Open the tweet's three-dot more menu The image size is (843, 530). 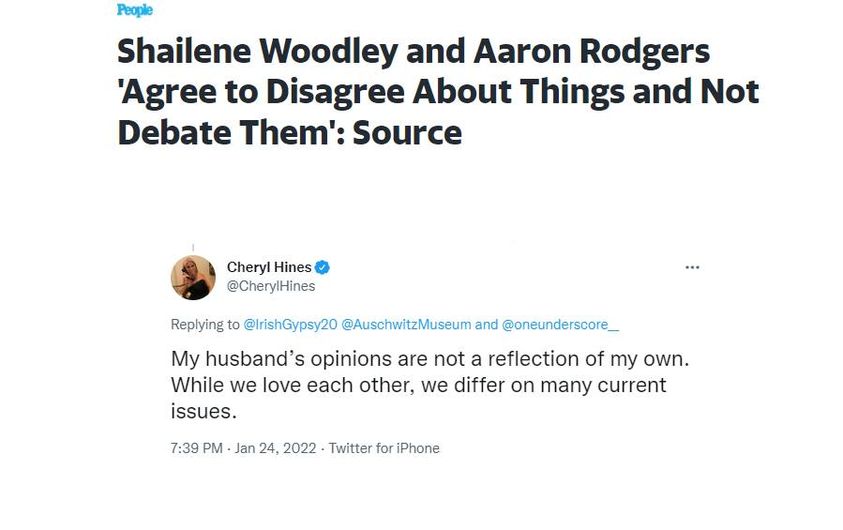[x=692, y=267]
